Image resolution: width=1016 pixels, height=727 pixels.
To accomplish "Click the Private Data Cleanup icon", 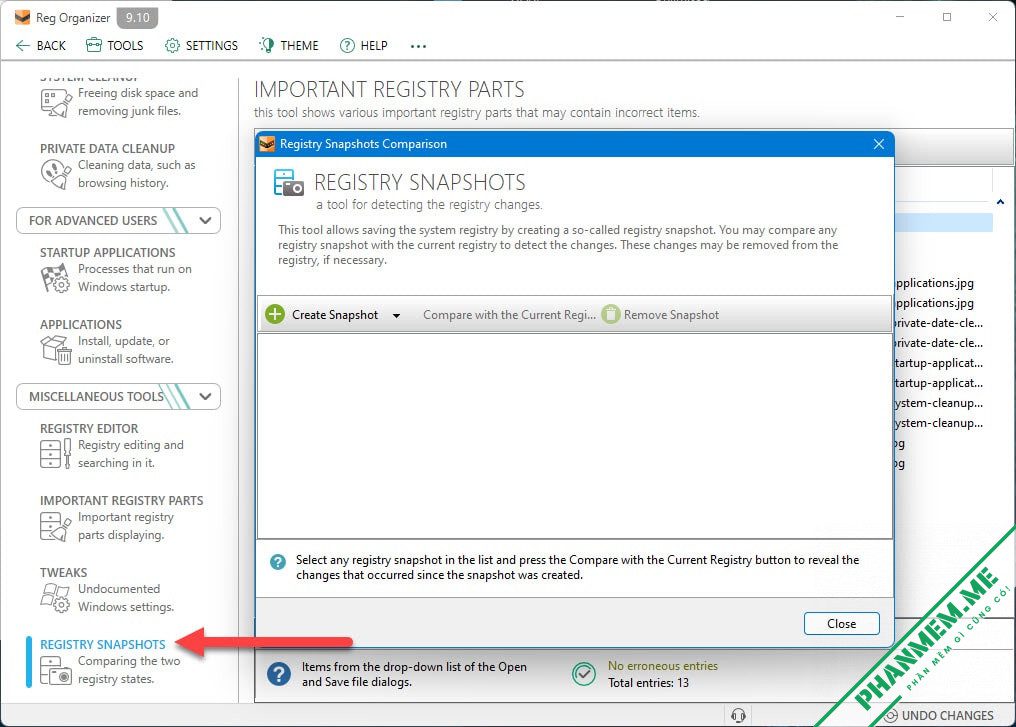I will (56, 174).
